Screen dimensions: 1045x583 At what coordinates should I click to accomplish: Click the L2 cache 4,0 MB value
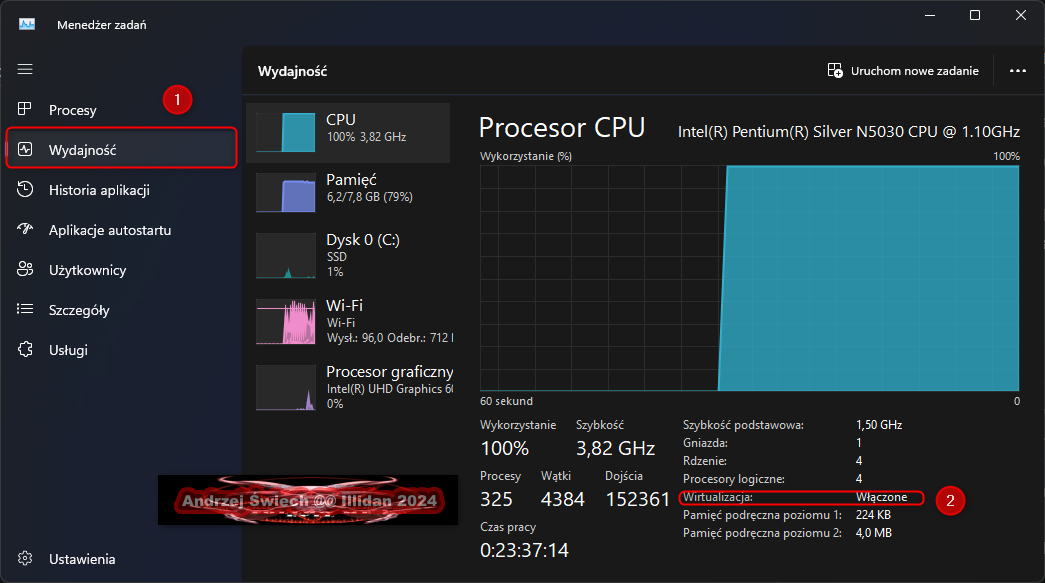pyautogui.click(x=873, y=533)
